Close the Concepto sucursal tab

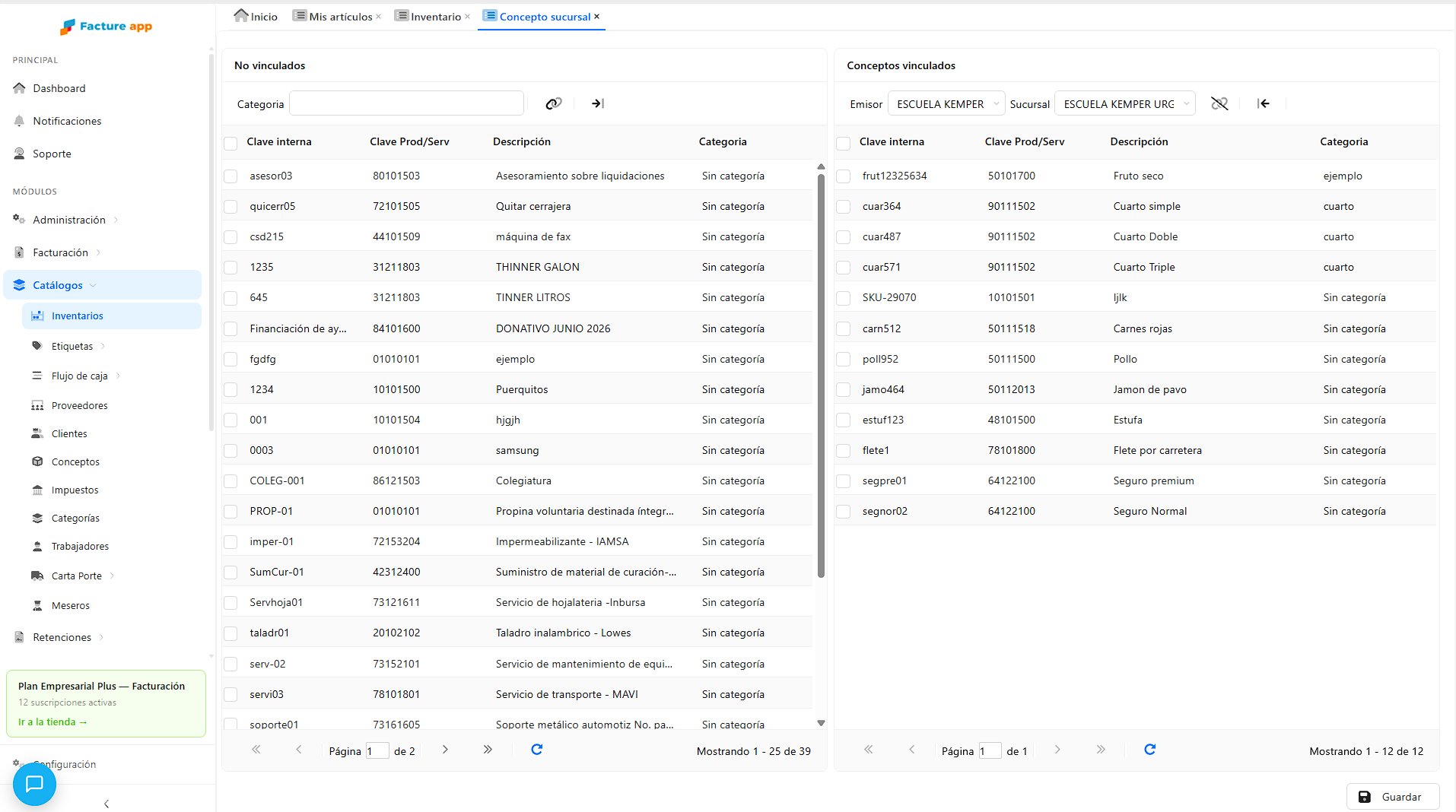tap(597, 16)
